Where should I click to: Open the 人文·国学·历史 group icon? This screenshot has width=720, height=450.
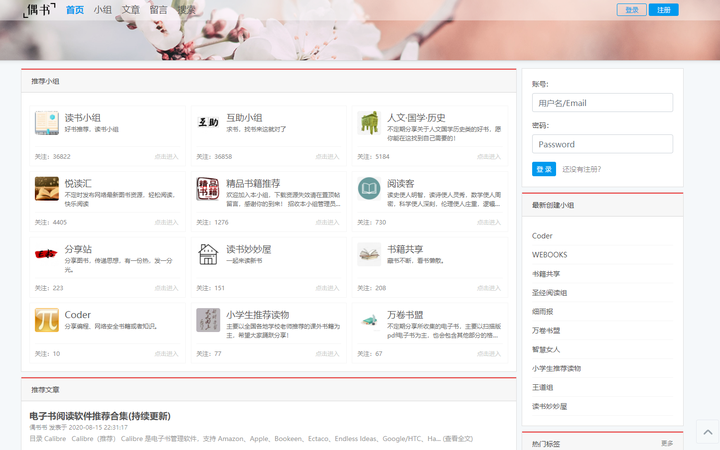369,123
